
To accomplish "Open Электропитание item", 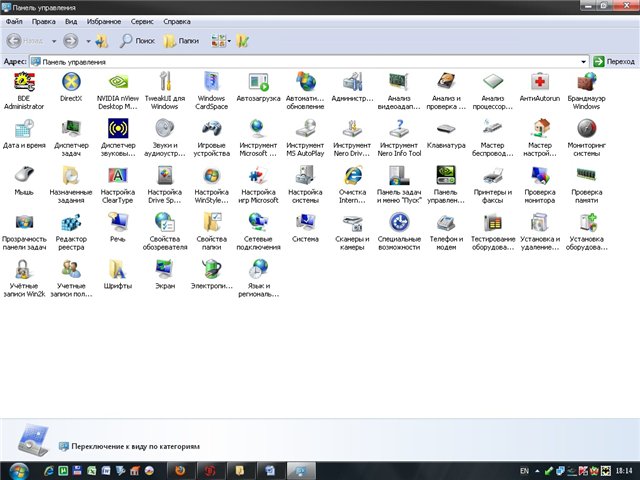I will (x=211, y=275).
